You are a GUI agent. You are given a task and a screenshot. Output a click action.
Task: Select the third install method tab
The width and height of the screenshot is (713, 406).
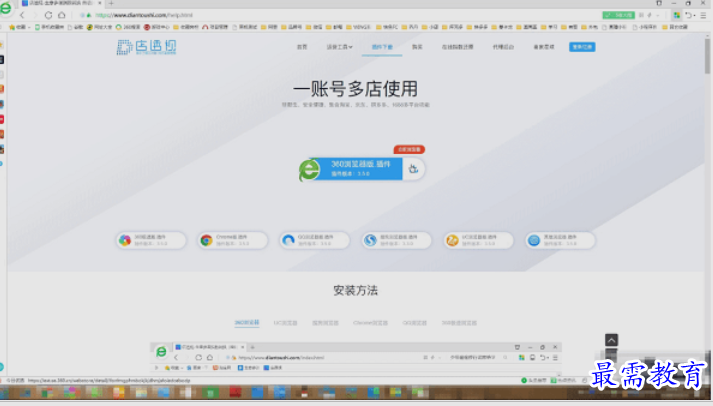[325, 323]
